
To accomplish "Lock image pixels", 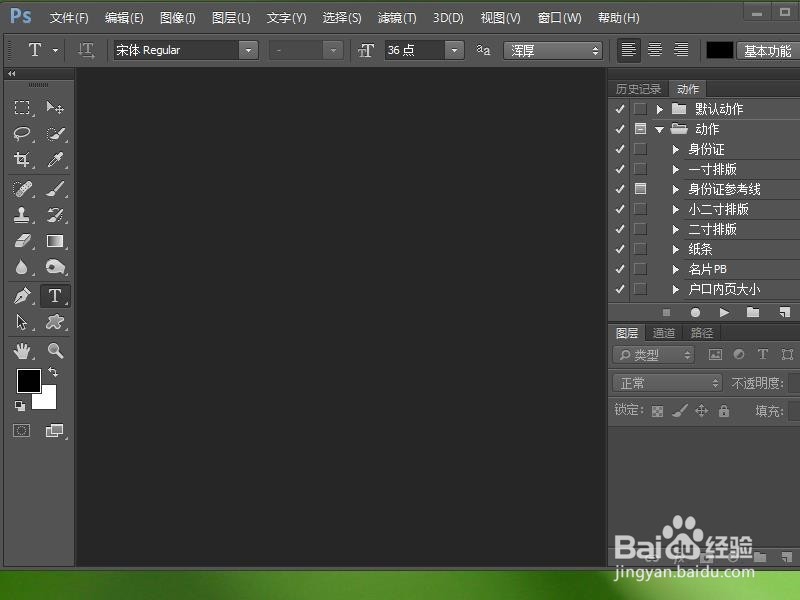I will (680, 411).
